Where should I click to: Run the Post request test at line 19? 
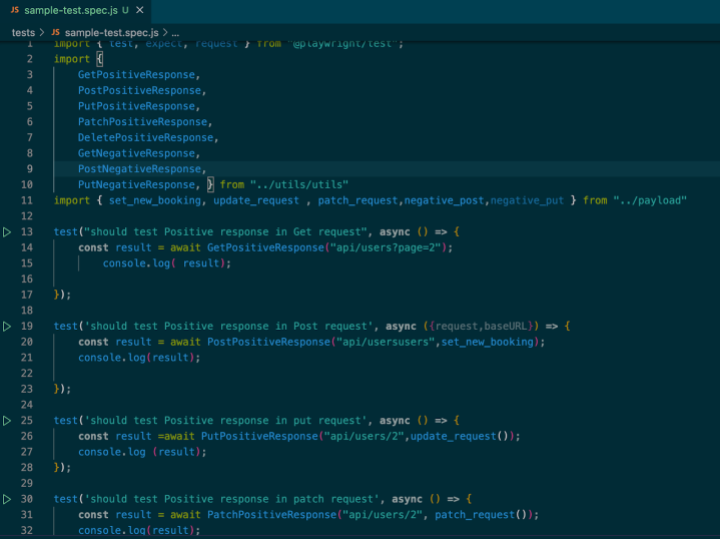(x=8, y=326)
